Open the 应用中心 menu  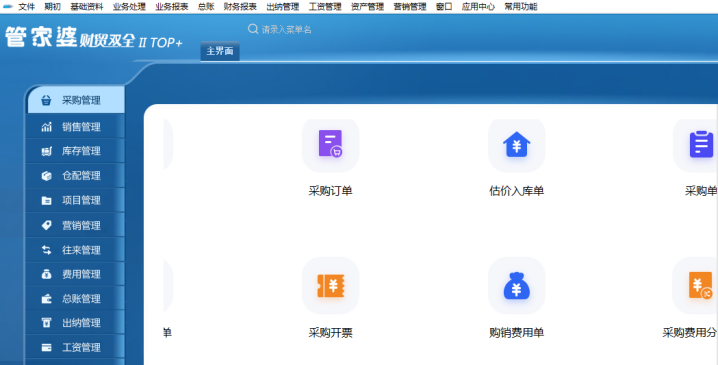click(478, 6)
